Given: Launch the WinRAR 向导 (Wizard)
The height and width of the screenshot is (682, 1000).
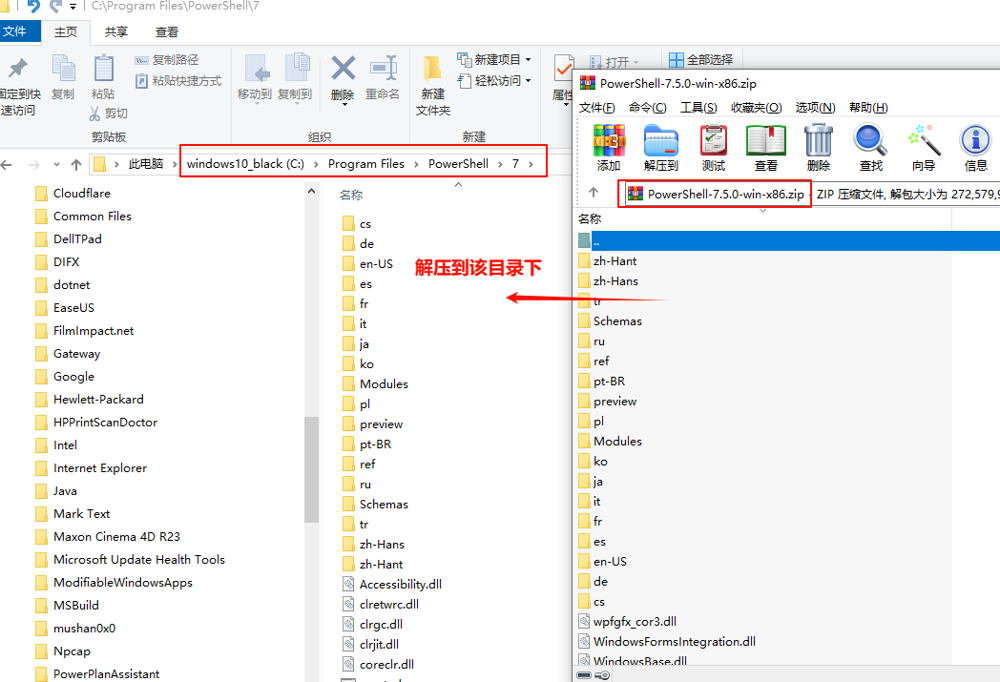Looking at the screenshot, I should click(923, 147).
